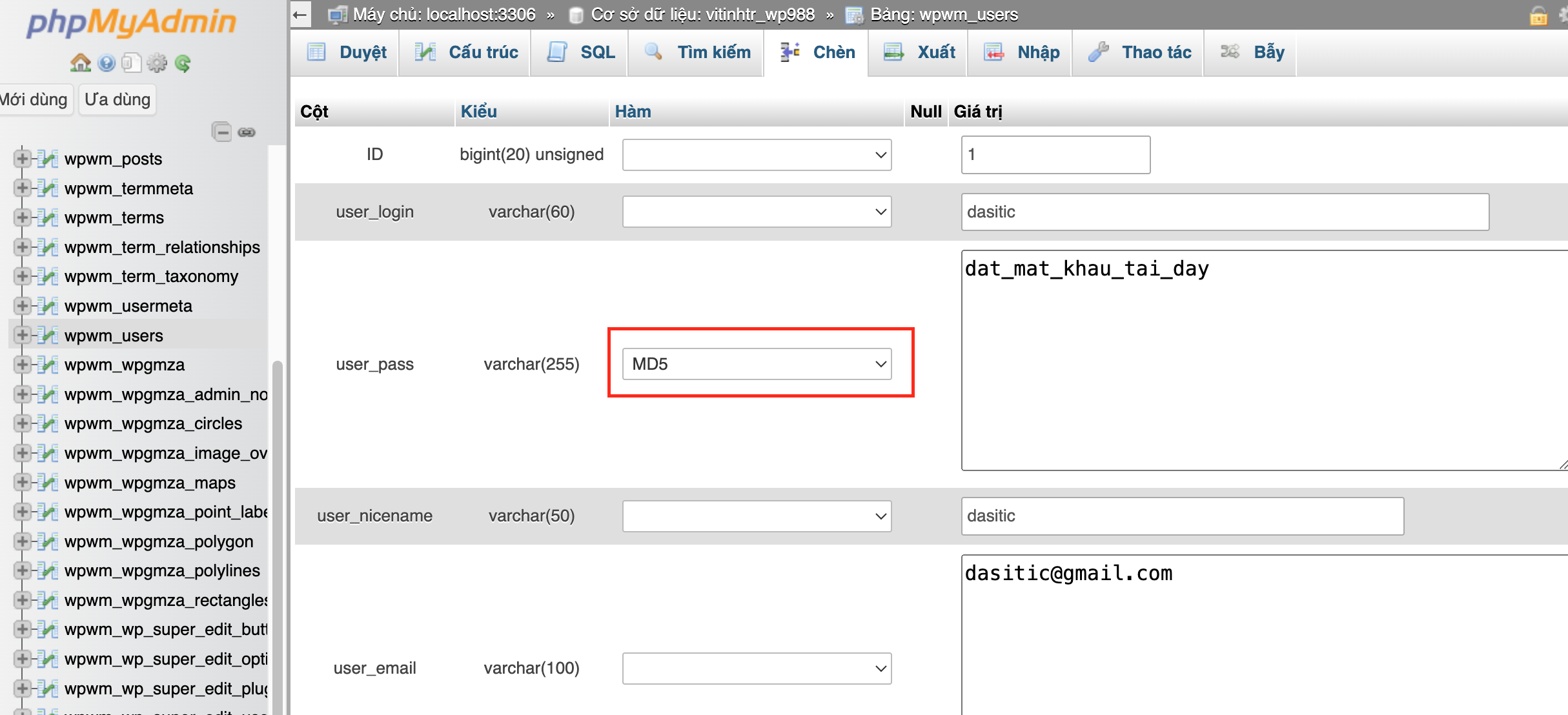Open function dropdown for user_pass set to MD5

[757, 364]
